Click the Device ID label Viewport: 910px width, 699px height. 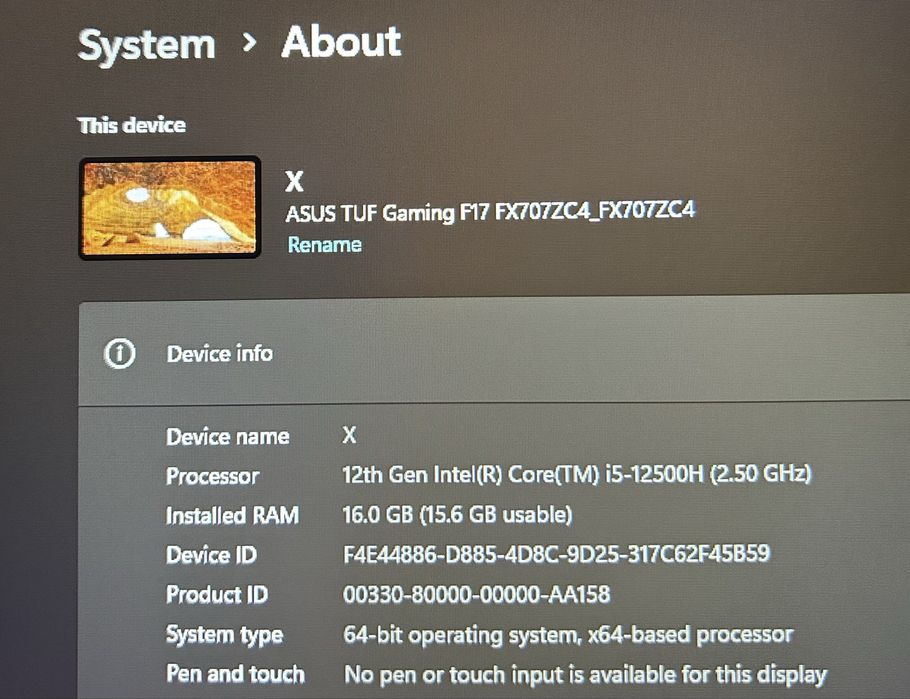[x=211, y=555]
